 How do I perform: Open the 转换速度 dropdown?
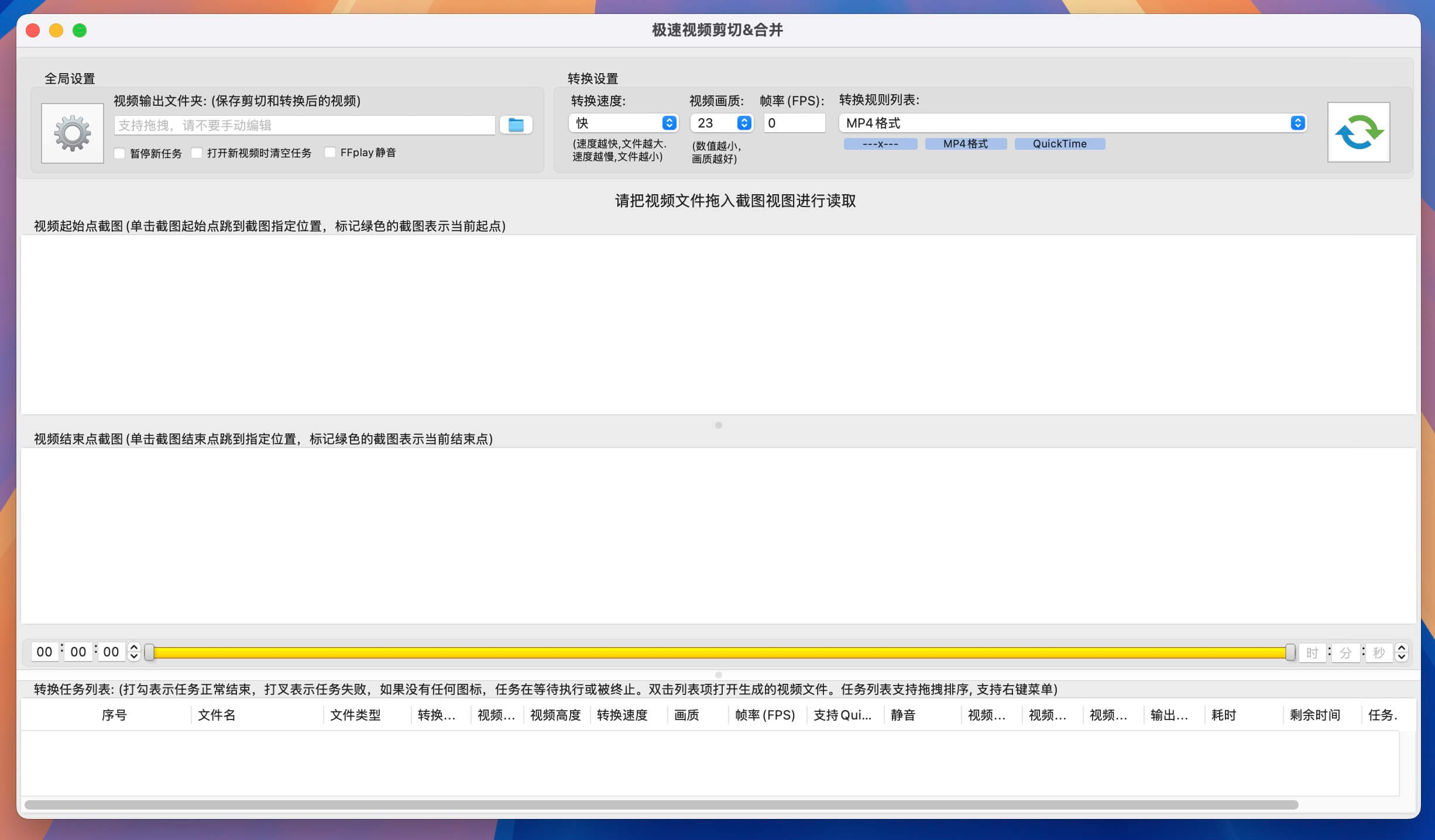click(623, 123)
